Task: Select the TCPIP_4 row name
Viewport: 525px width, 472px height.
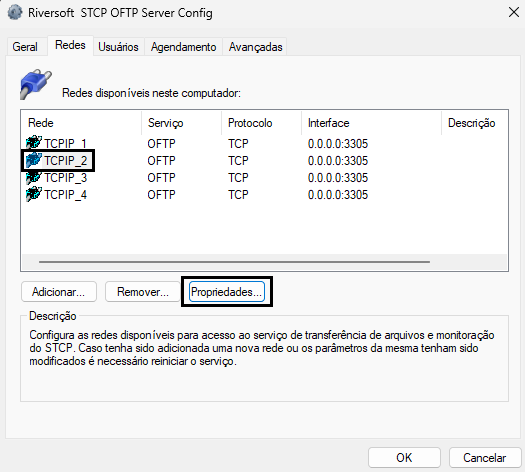Action: pos(65,195)
